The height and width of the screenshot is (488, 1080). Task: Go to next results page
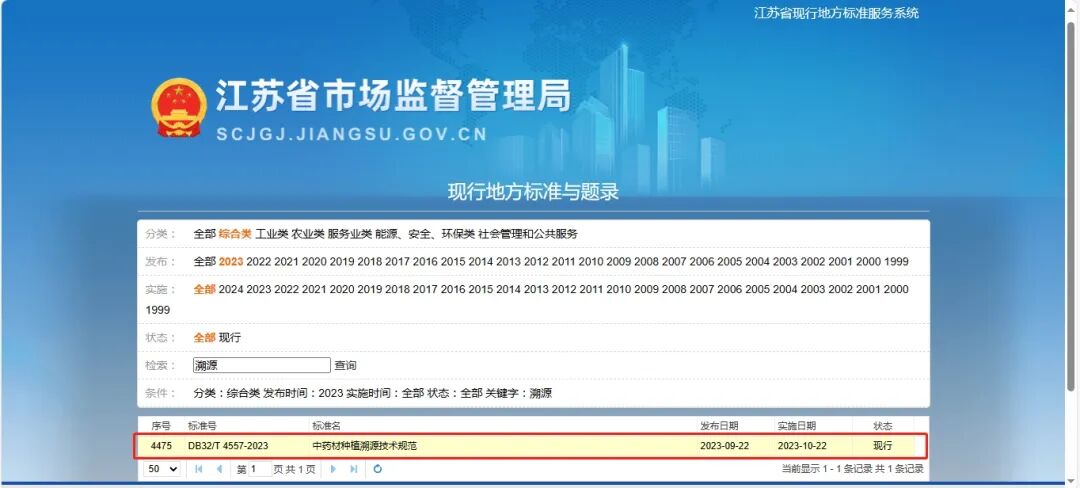333,469
